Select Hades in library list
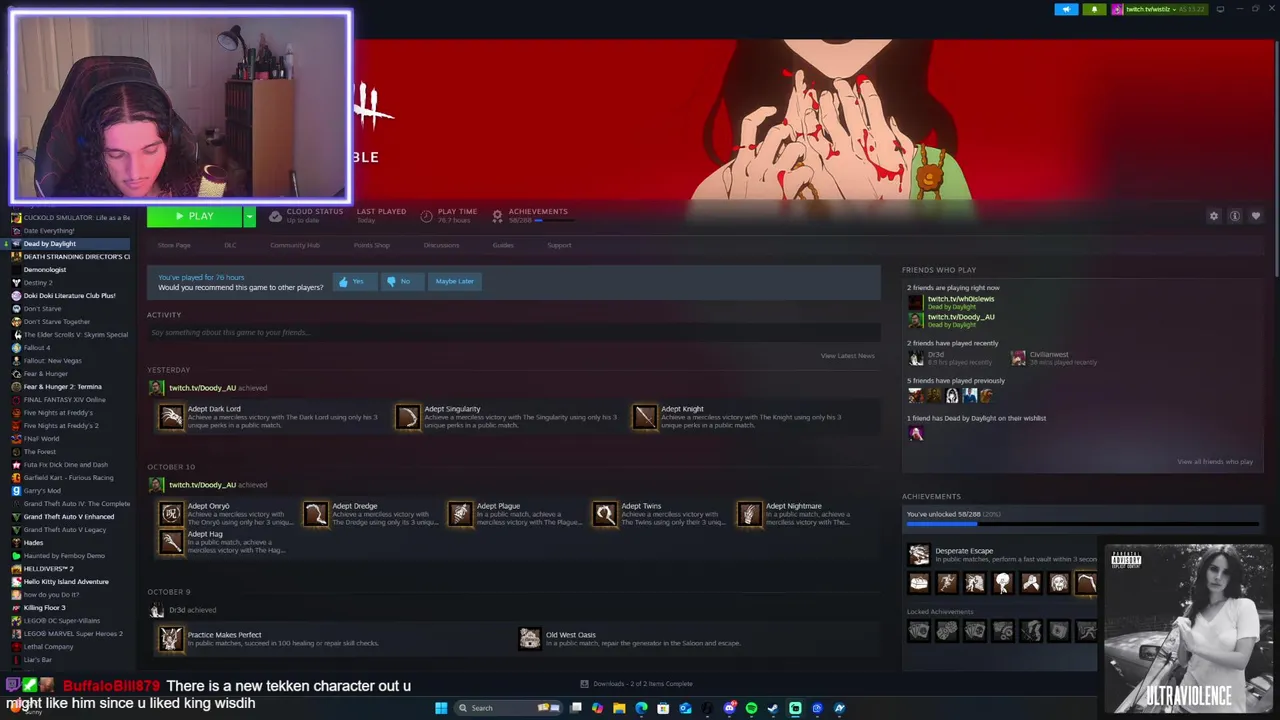Image resolution: width=1280 pixels, height=720 pixels. tap(33, 543)
